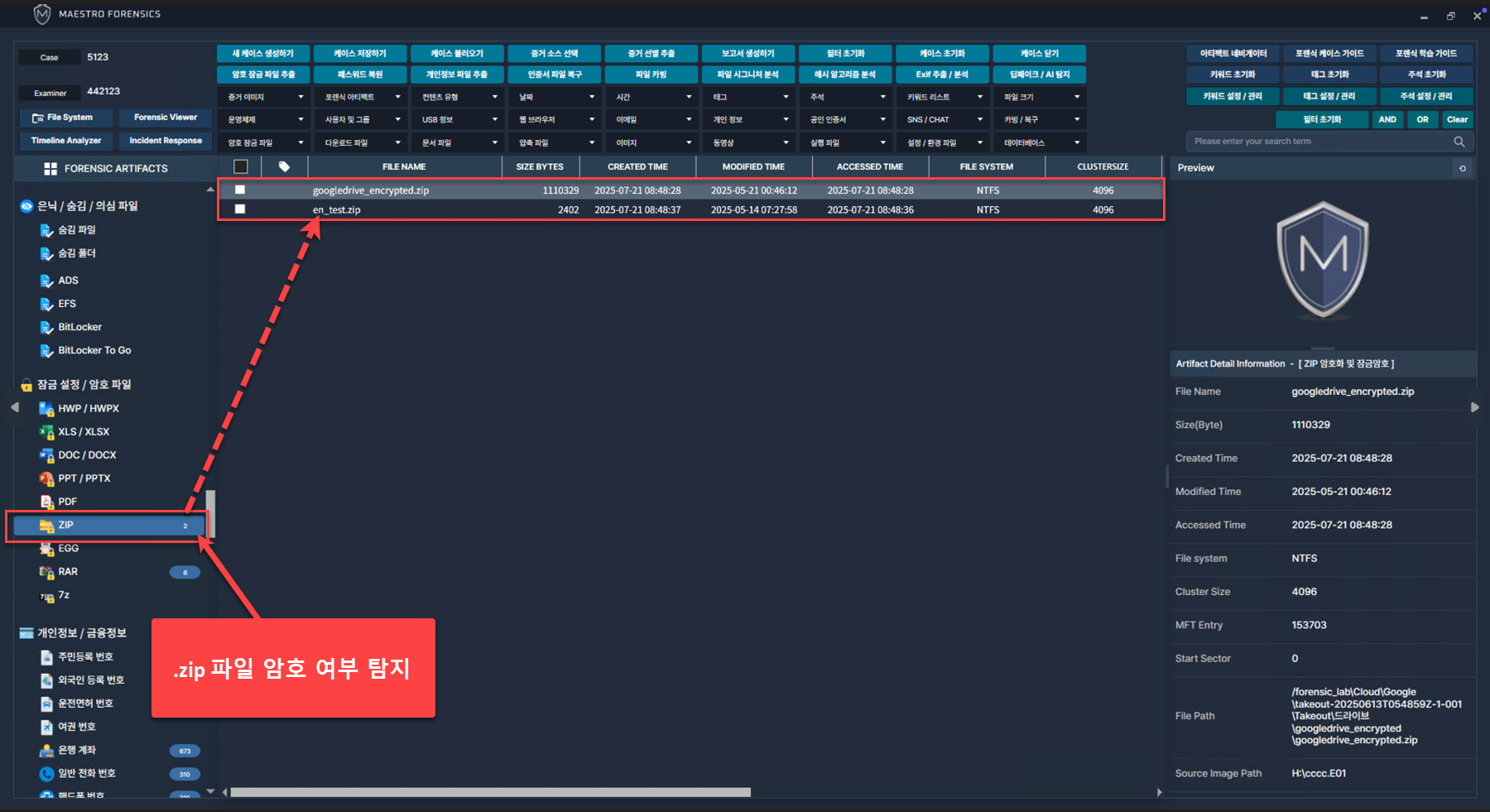Click the HWP / HWPX file icon
The height and width of the screenshot is (812, 1490).
tap(46, 409)
